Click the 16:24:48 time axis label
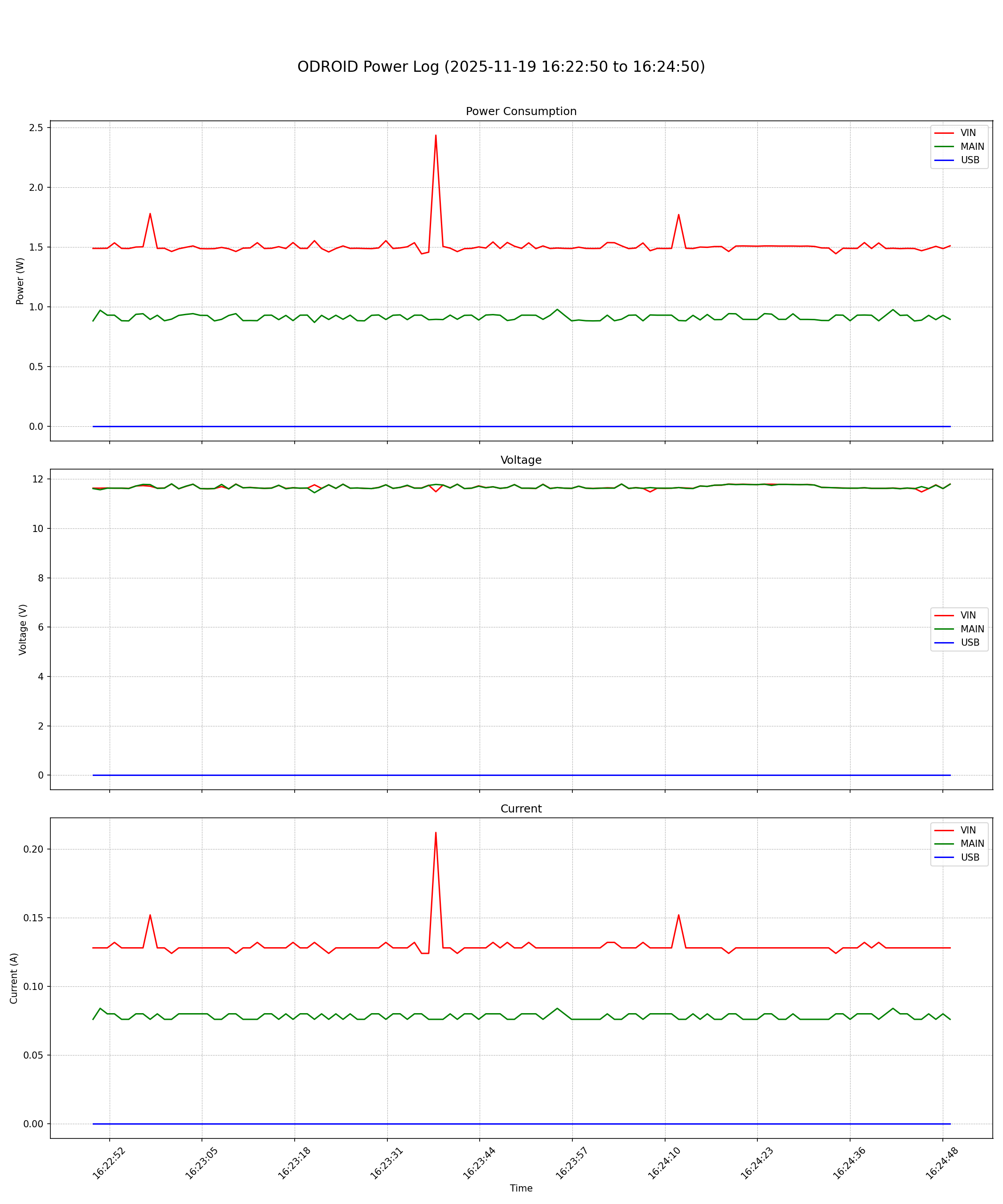 point(941,1163)
